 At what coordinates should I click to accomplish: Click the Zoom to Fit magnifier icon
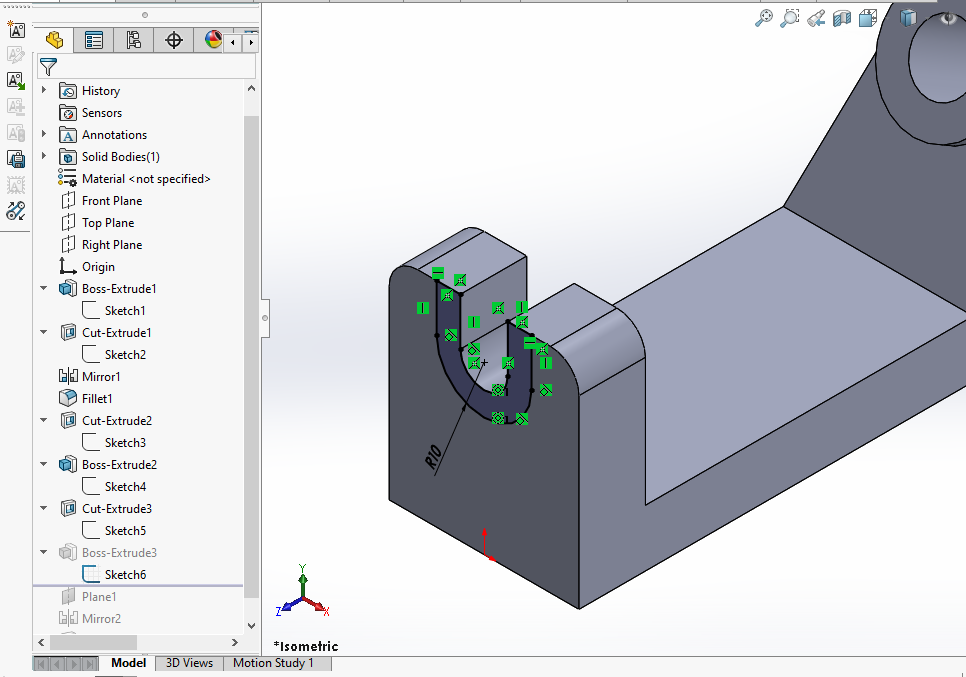point(764,18)
